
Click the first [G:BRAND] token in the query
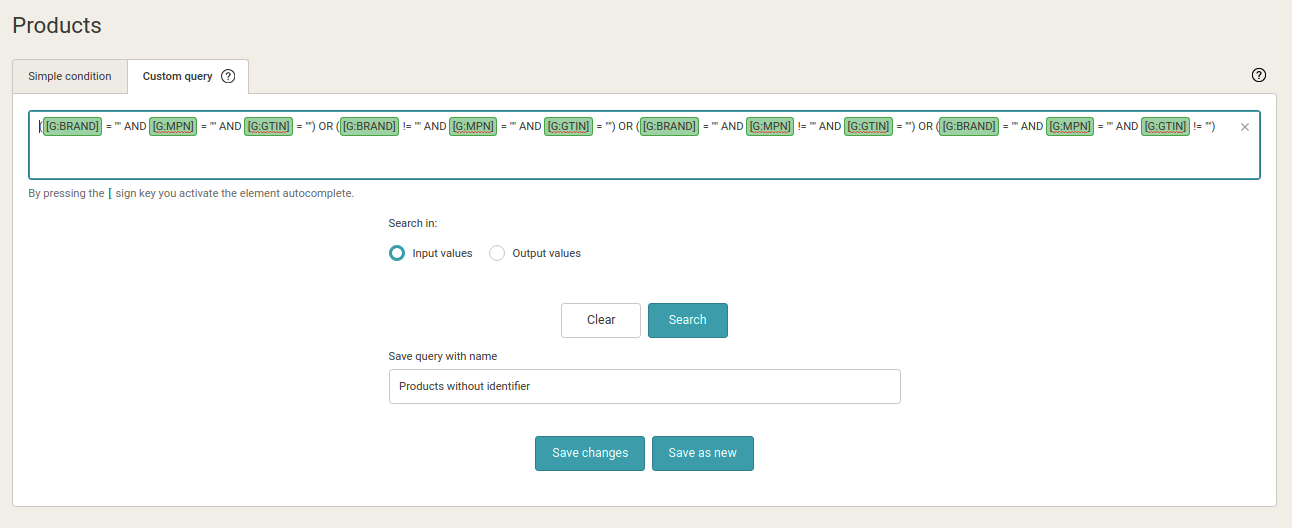(x=72, y=126)
